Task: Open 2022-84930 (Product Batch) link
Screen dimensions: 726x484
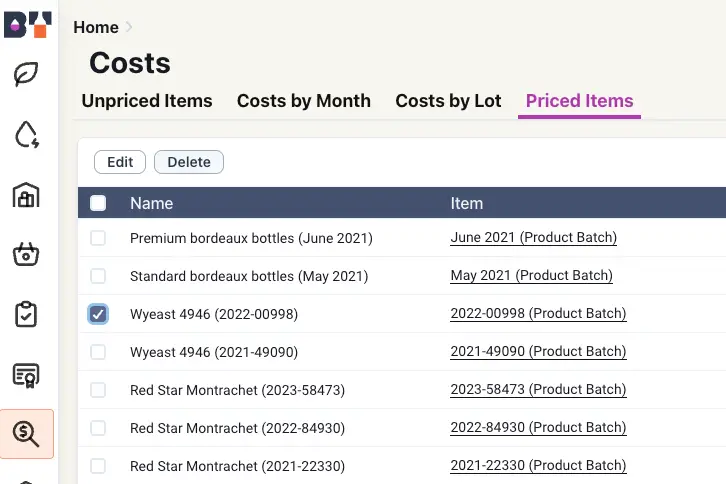Action: 538,427
